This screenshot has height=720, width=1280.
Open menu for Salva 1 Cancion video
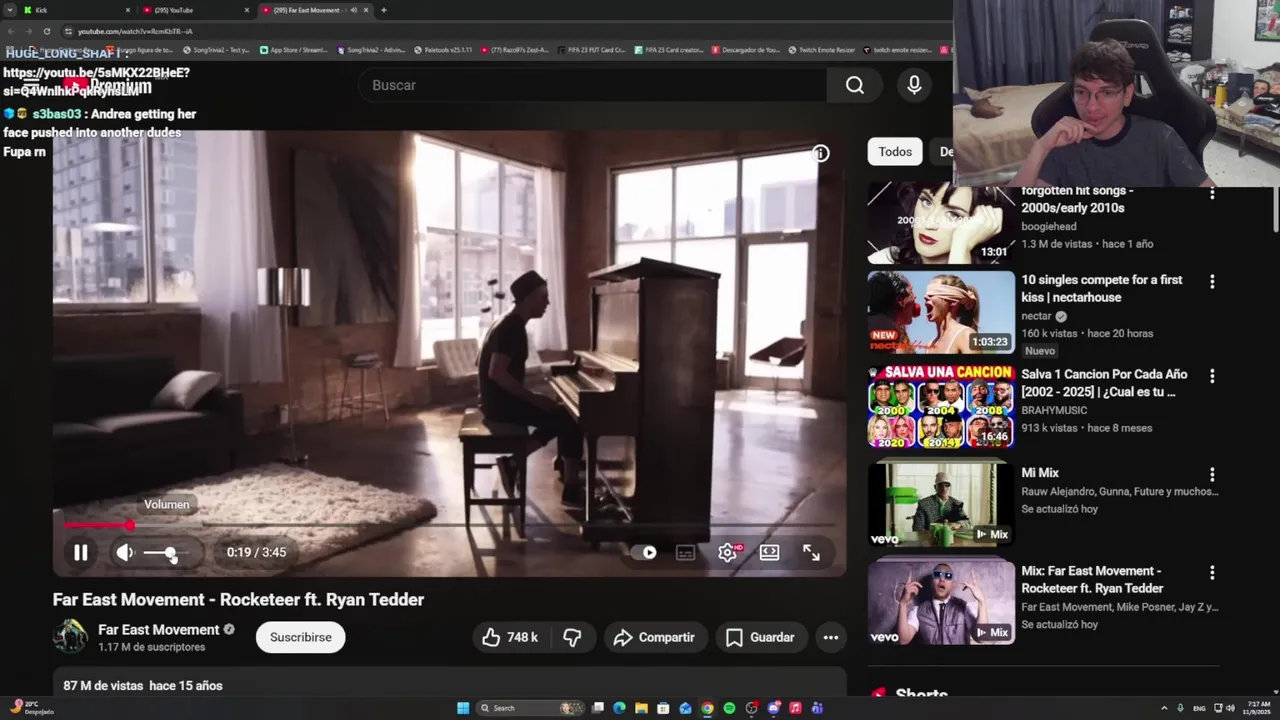tap(1212, 376)
